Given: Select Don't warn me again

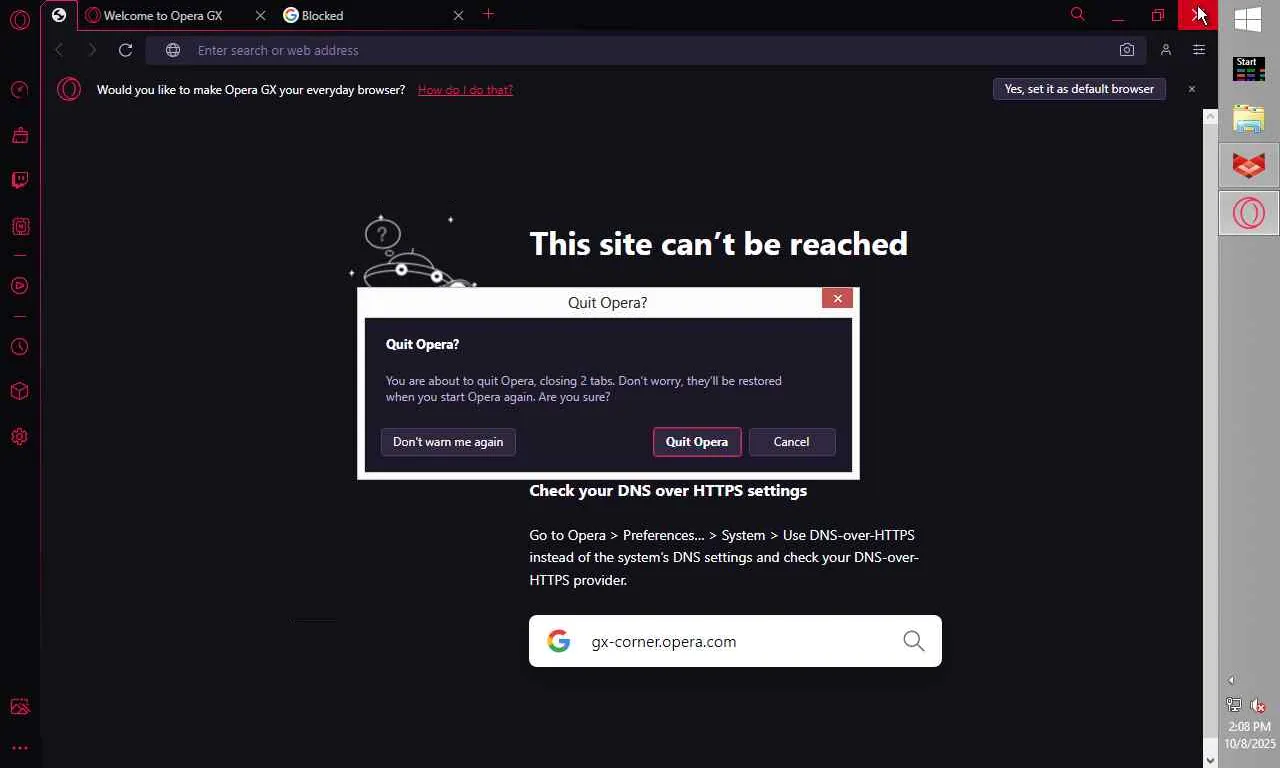Looking at the screenshot, I should coord(448,442).
